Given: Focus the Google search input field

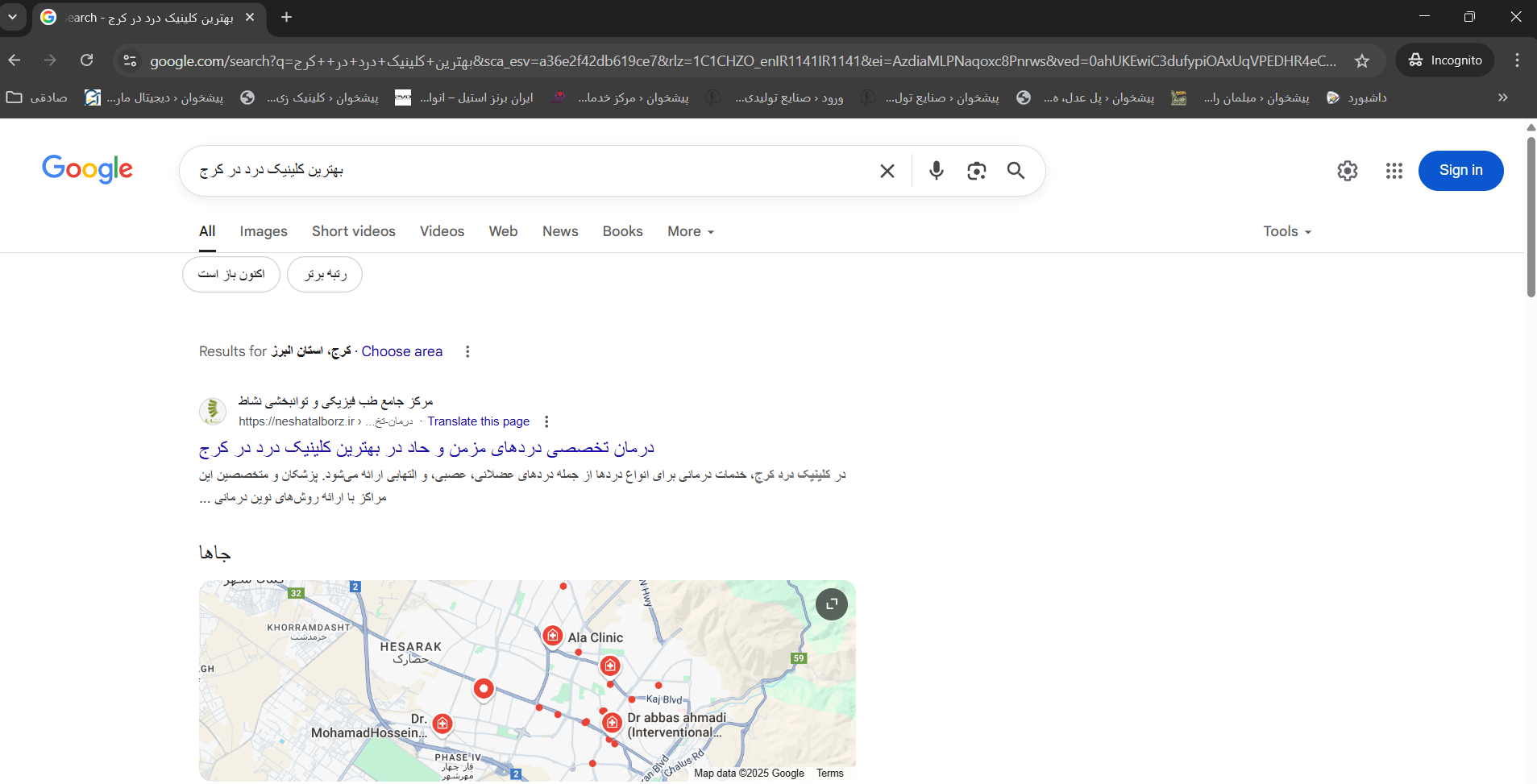Looking at the screenshot, I should point(532,170).
